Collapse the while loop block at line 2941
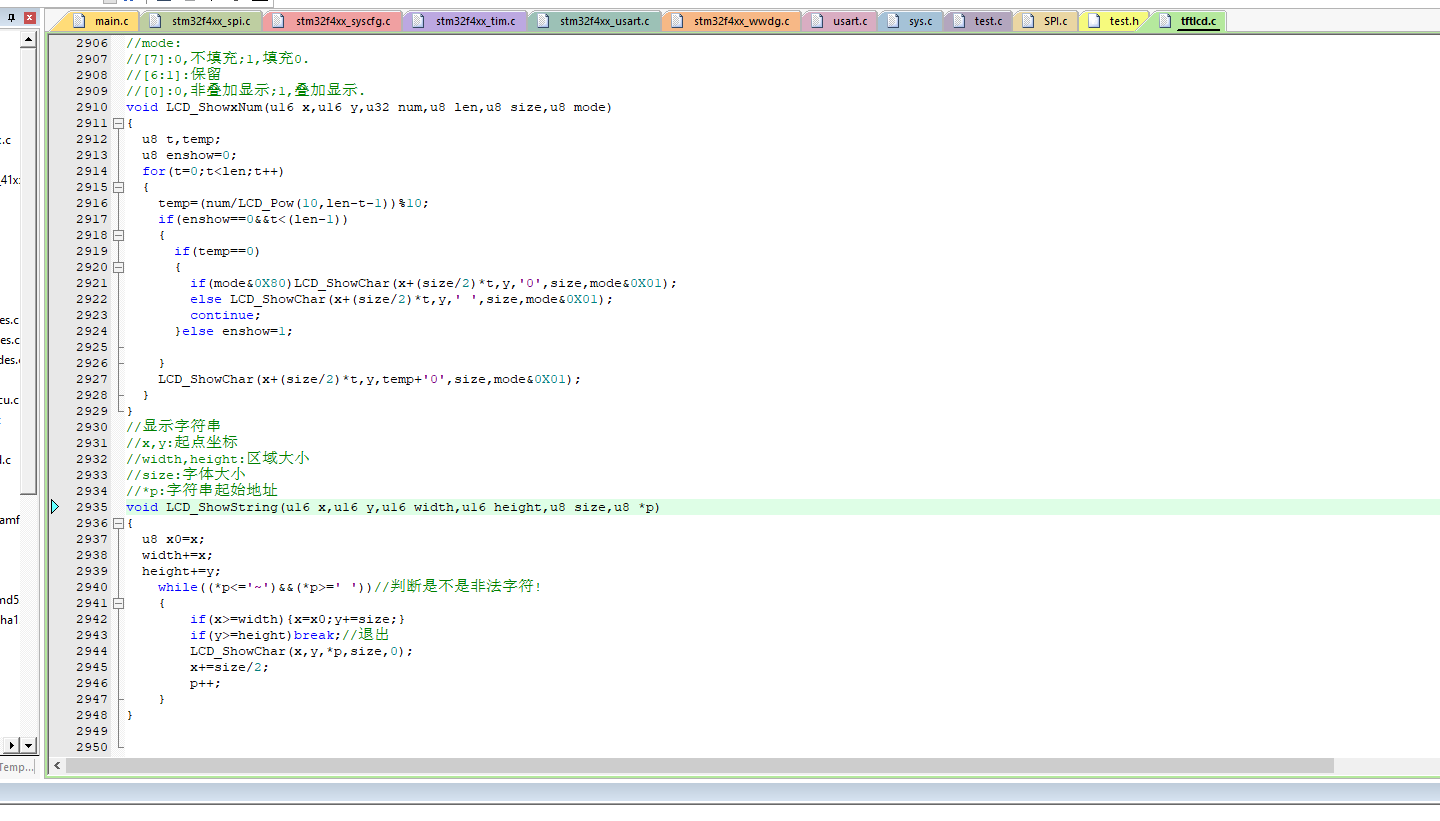Image resolution: width=1440 pixels, height=821 pixels. click(x=118, y=603)
